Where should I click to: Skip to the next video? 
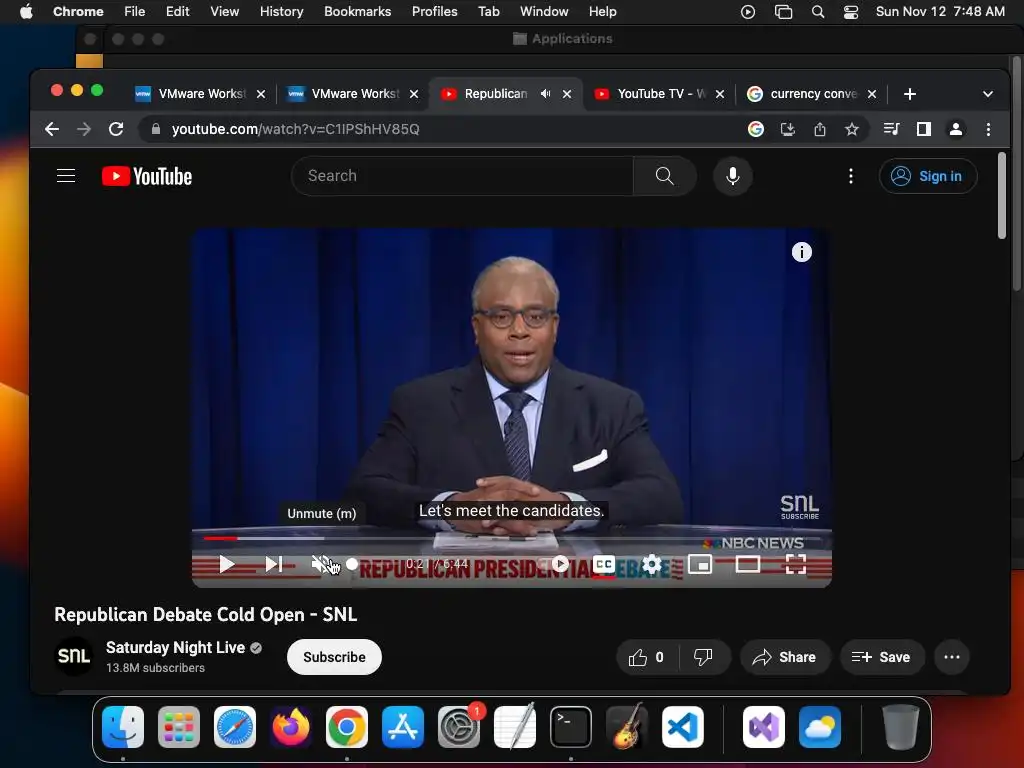coord(274,564)
